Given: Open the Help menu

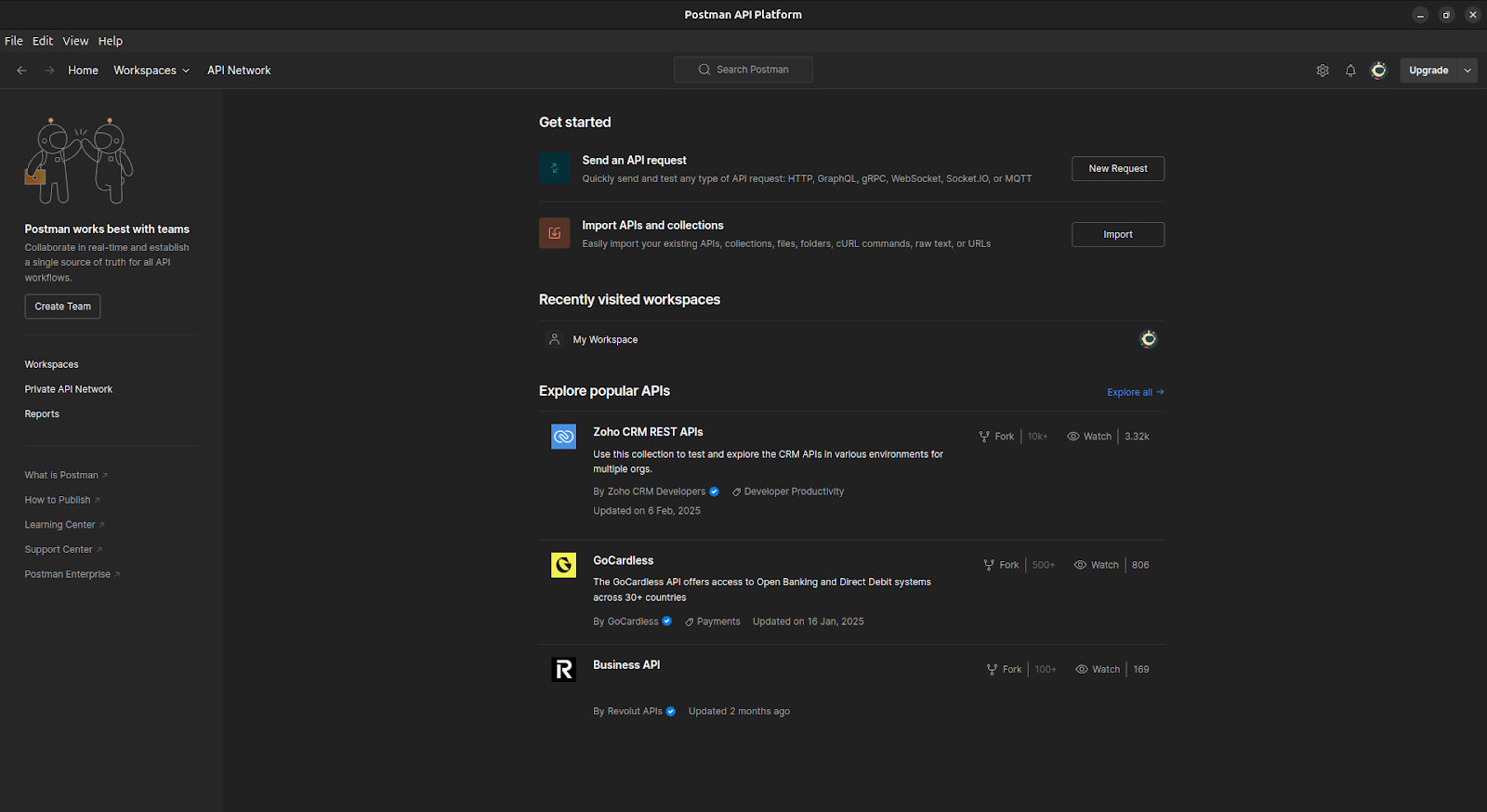Looking at the screenshot, I should (111, 41).
